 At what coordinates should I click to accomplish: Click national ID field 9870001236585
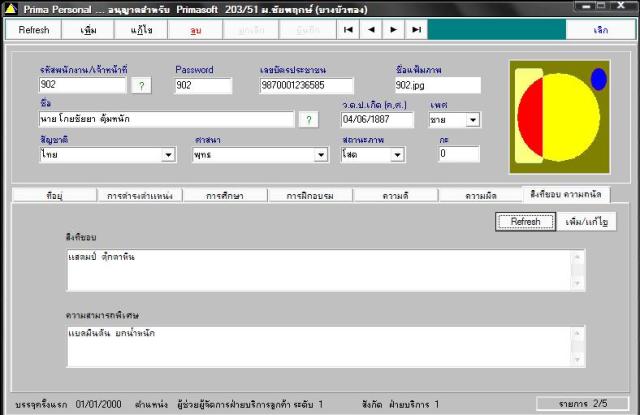307,85
